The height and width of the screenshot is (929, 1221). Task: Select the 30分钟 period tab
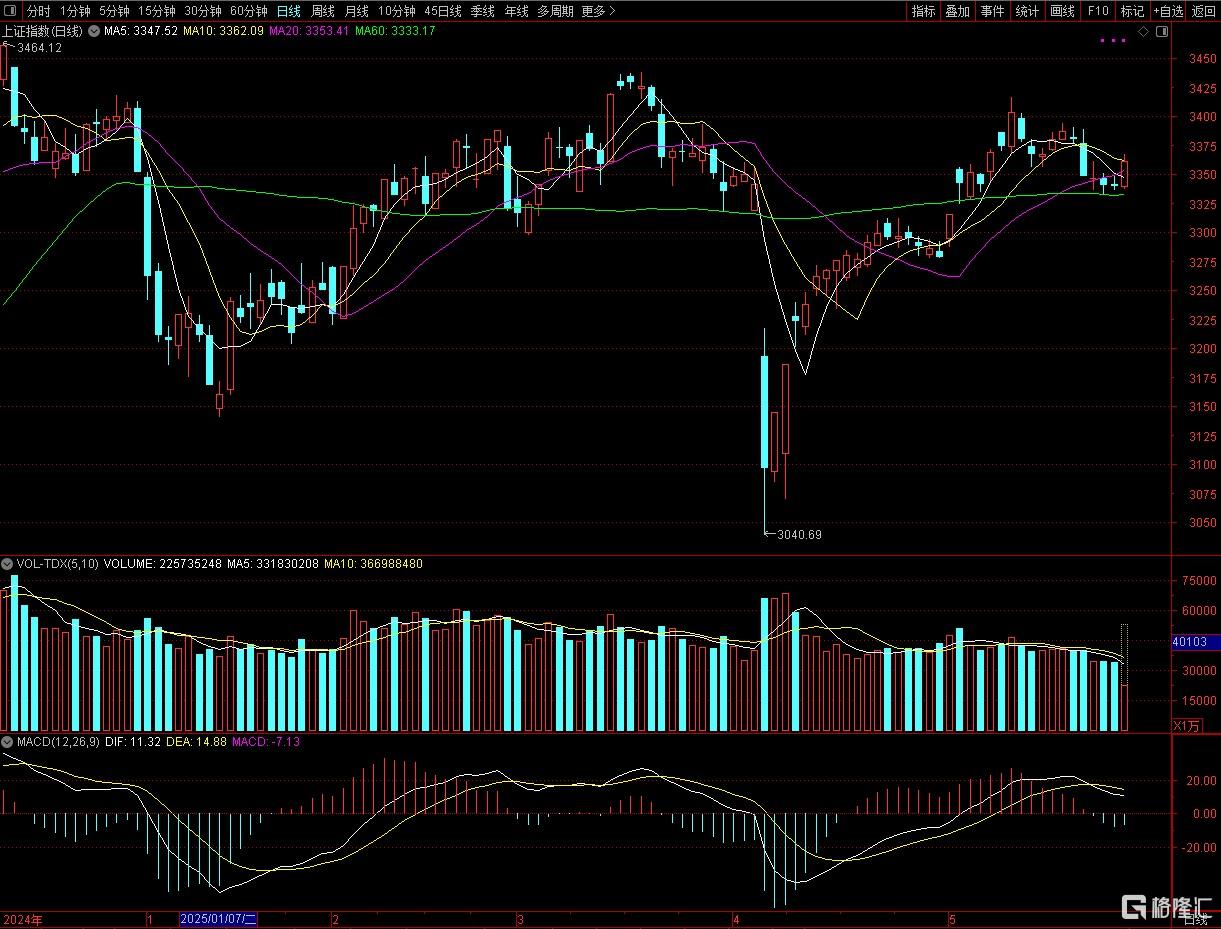click(x=202, y=11)
